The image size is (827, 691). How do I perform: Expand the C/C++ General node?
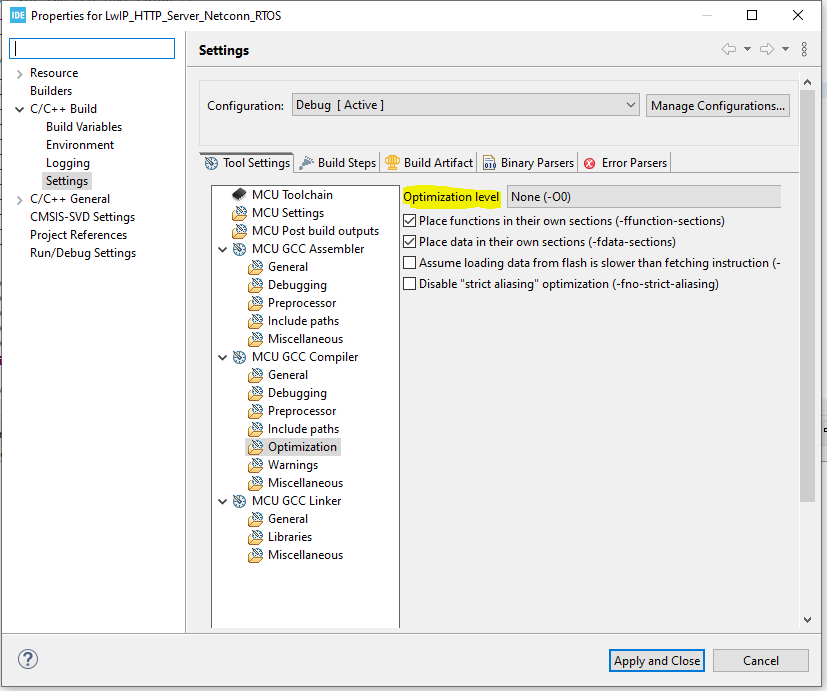20,200
